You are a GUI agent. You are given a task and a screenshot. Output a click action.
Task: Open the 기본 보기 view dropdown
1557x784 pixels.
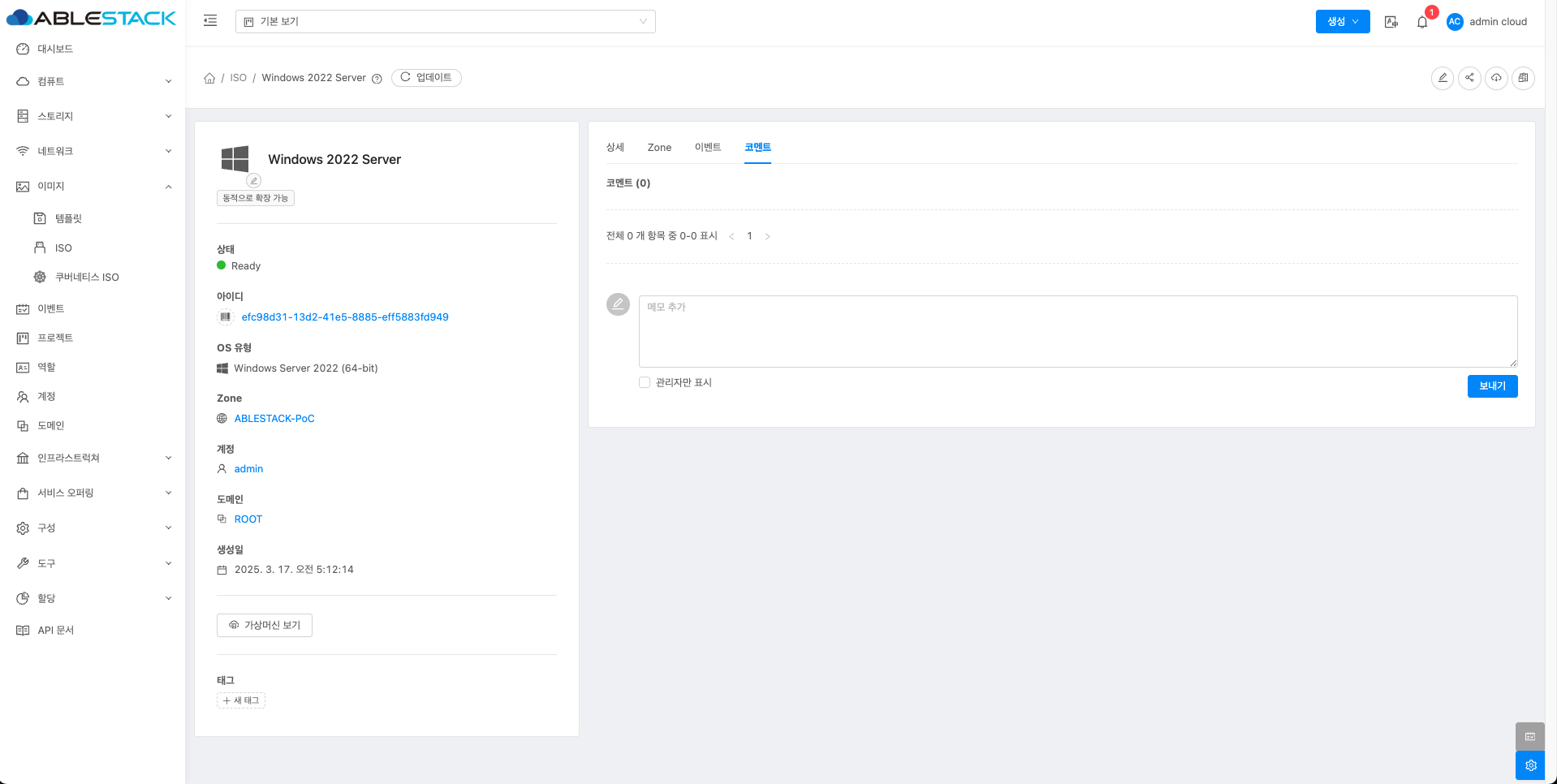point(446,22)
